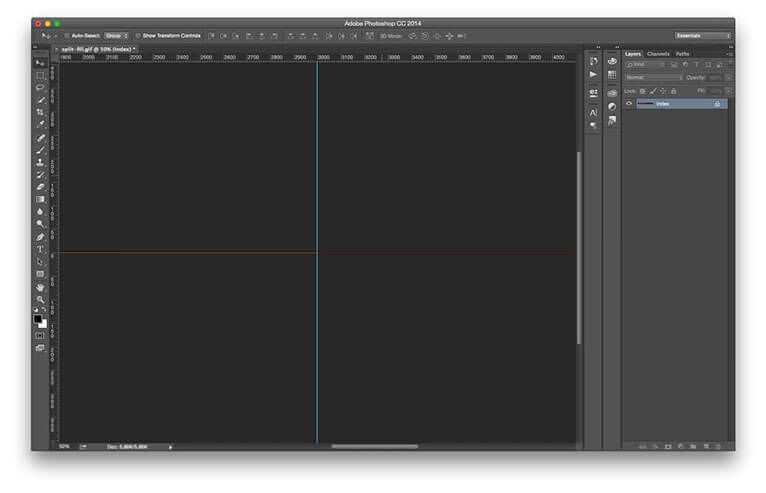Image resolution: width=766 pixels, height=493 pixels.
Task: Select the Lasso tool
Action: (x=40, y=88)
